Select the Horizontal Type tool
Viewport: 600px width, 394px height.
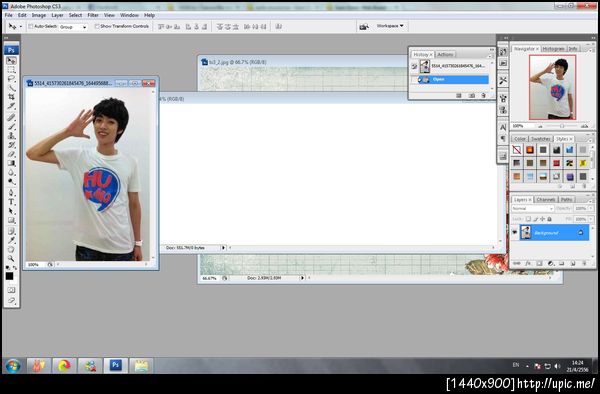11,202
